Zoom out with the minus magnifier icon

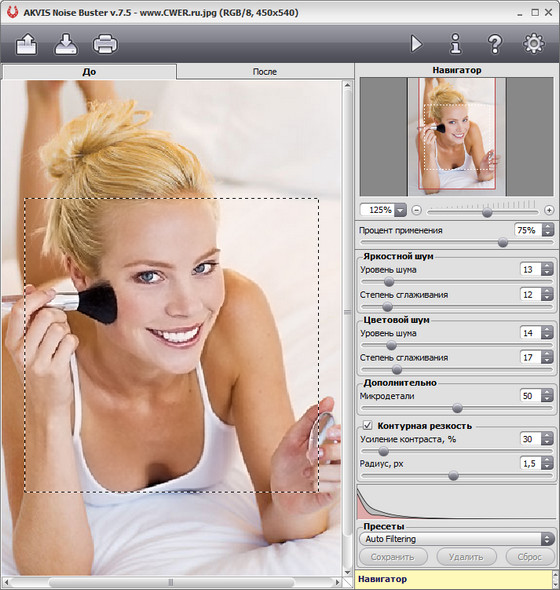[416, 210]
